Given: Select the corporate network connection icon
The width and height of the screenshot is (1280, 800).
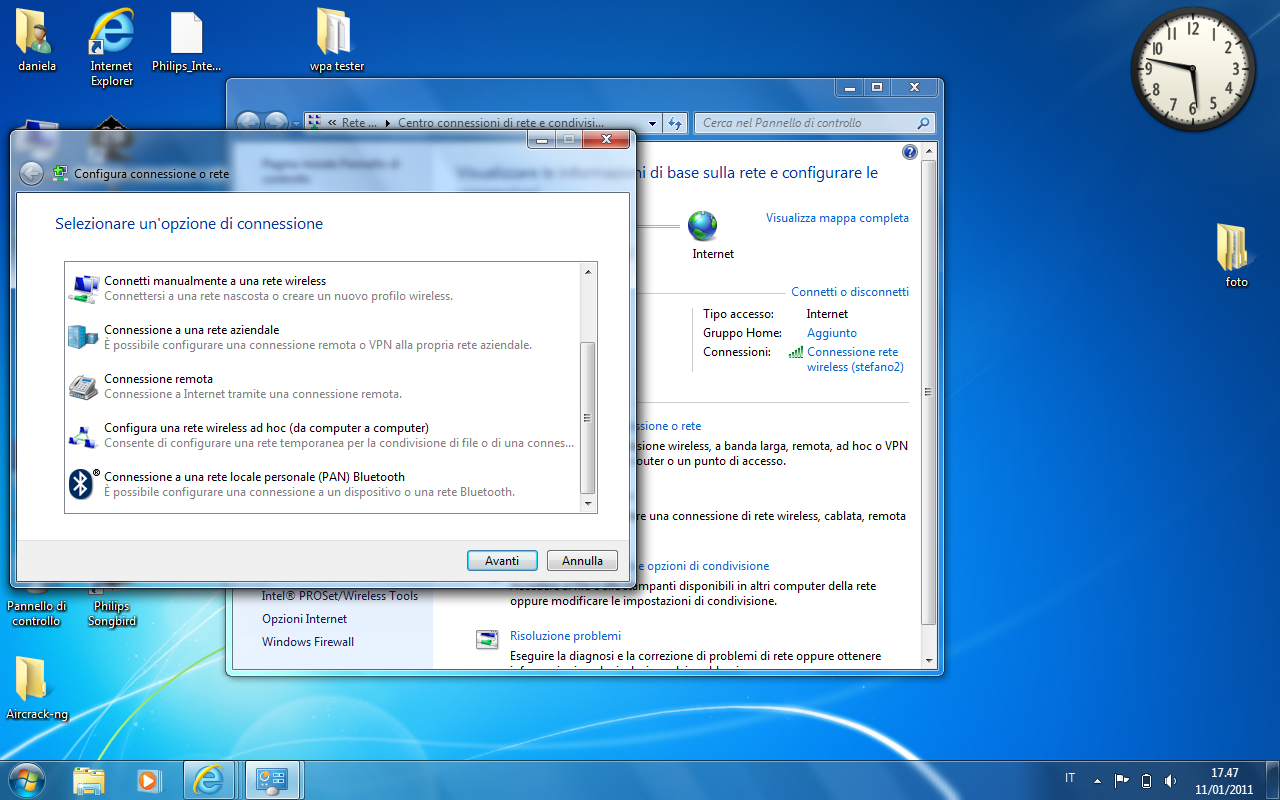Looking at the screenshot, I should coord(83,337).
